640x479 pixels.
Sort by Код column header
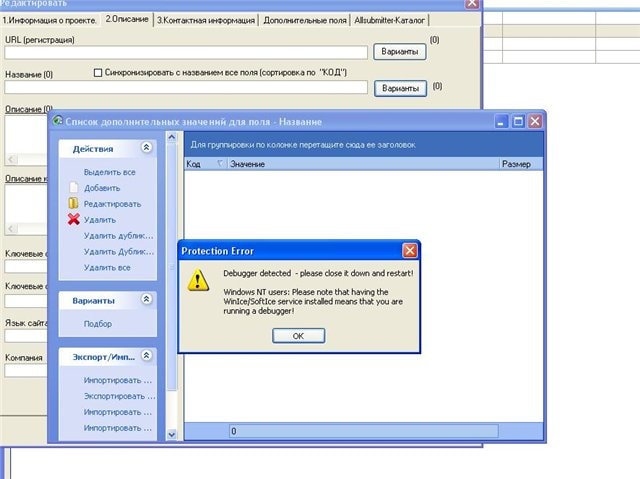tap(205, 164)
